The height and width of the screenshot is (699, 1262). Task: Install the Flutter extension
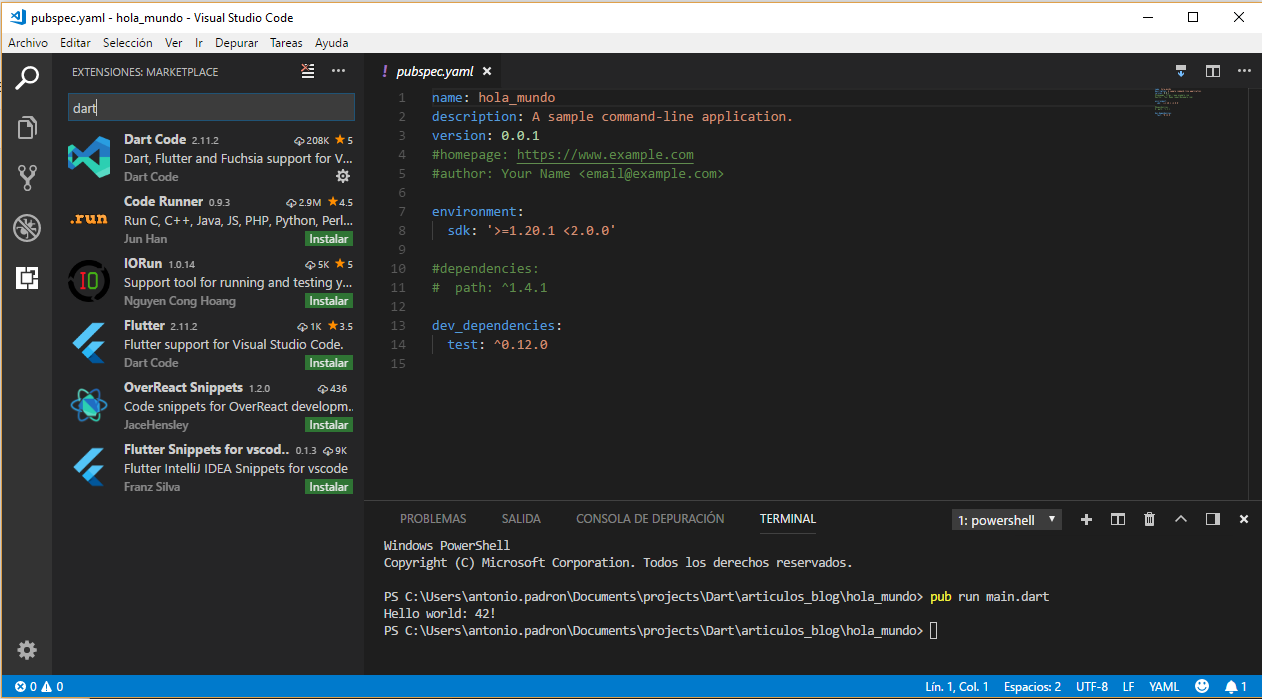click(328, 363)
